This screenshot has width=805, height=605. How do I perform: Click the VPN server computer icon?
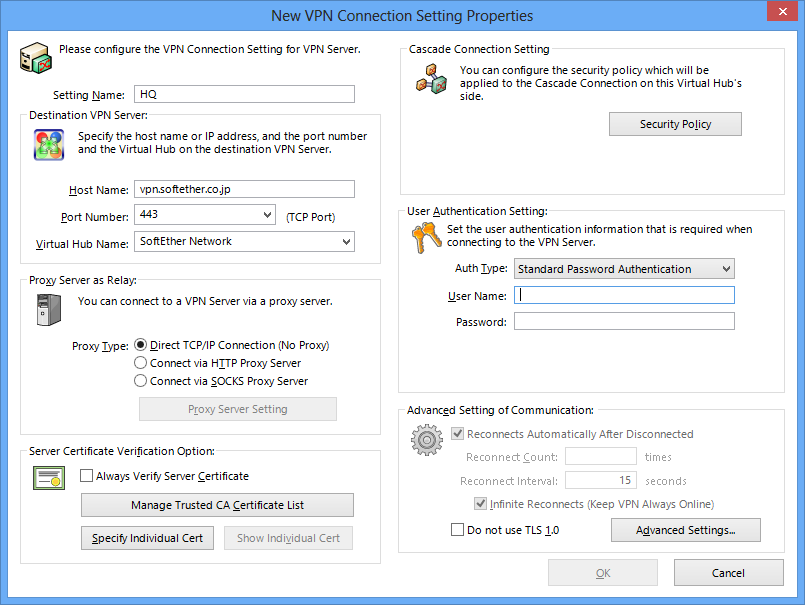tap(35, 58)
